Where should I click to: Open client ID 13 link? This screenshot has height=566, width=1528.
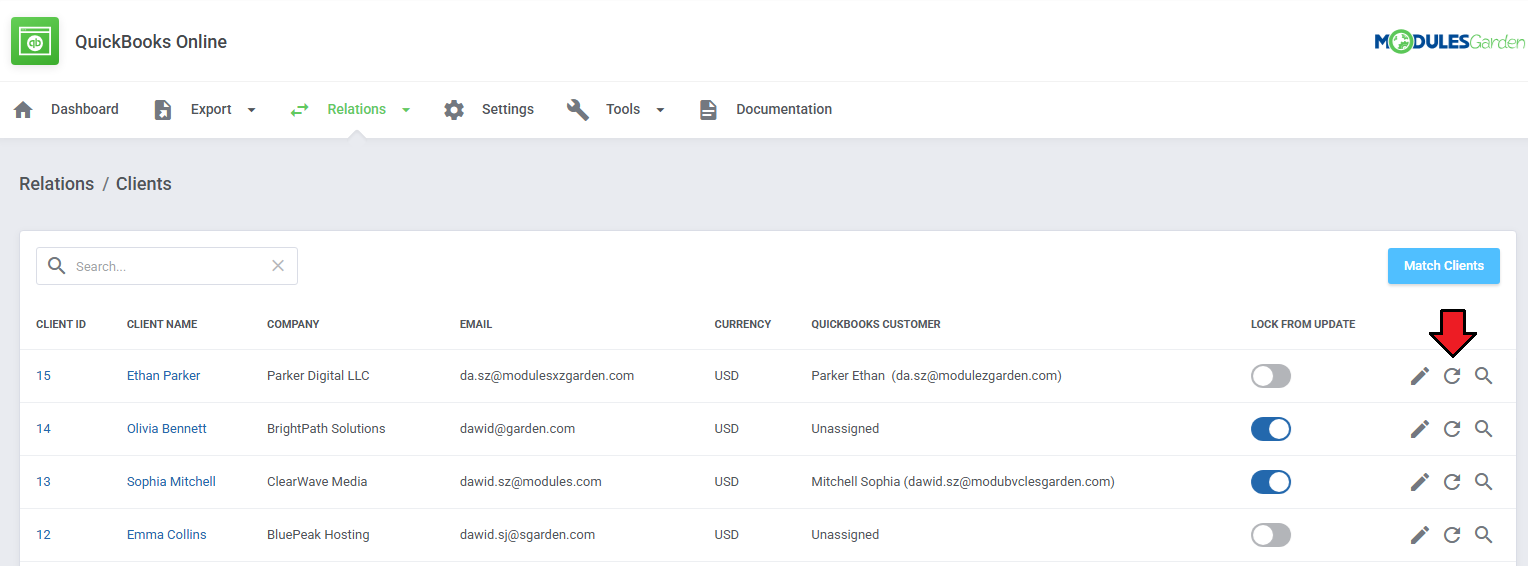(43, 482)
